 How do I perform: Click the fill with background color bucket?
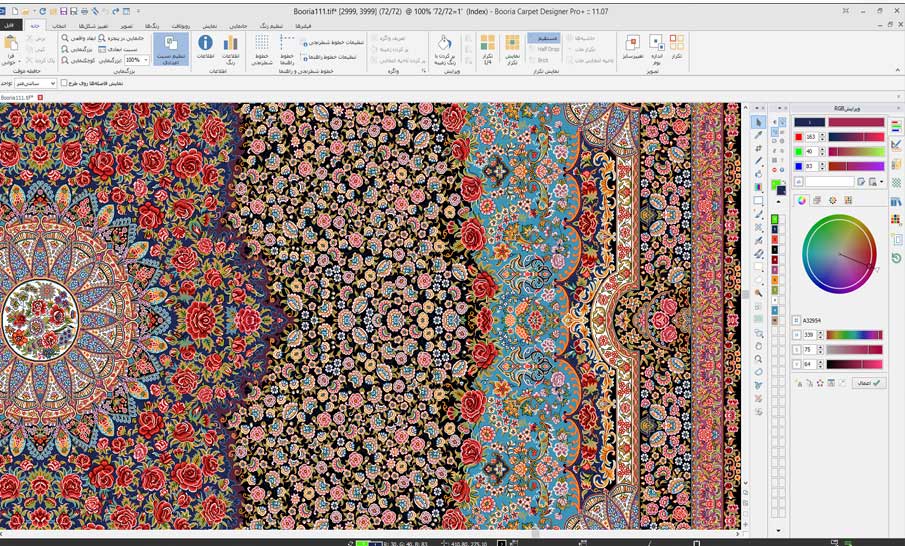(444, 48)
